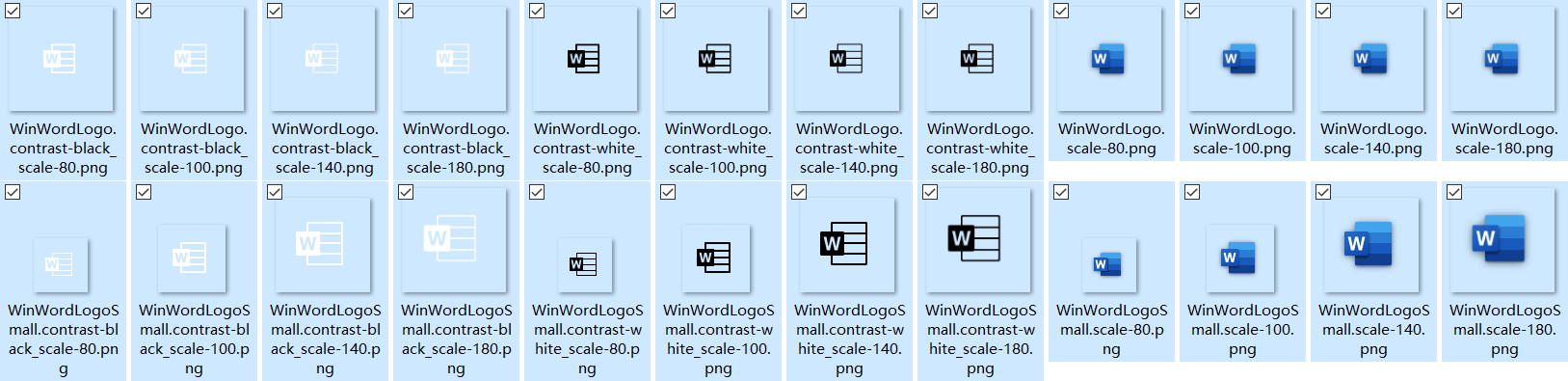
Task: Select WinWordLogo.contrast-white_scale-100.png thumbnail icon
Action: click(715, 60)
